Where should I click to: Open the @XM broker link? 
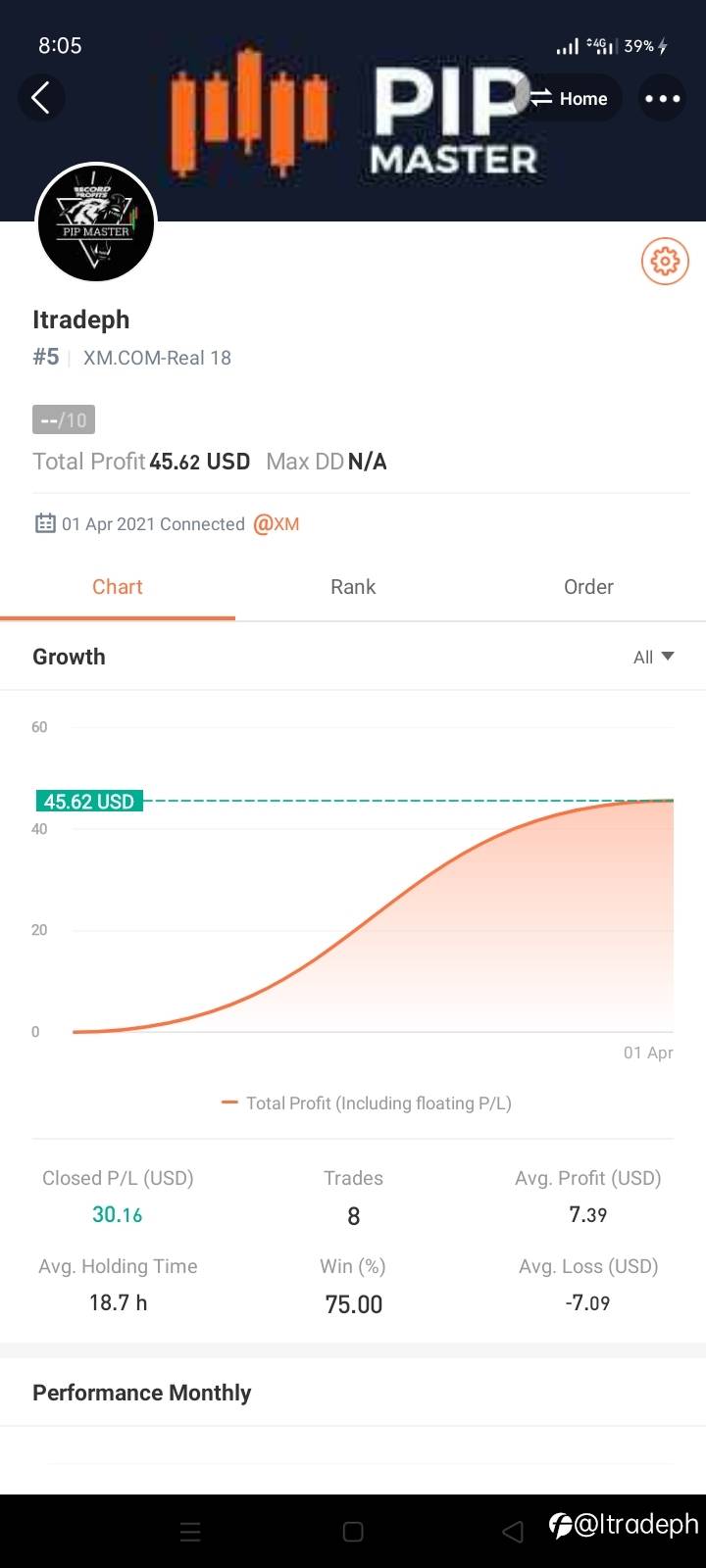pyautogui.click(x=276, y=523)
